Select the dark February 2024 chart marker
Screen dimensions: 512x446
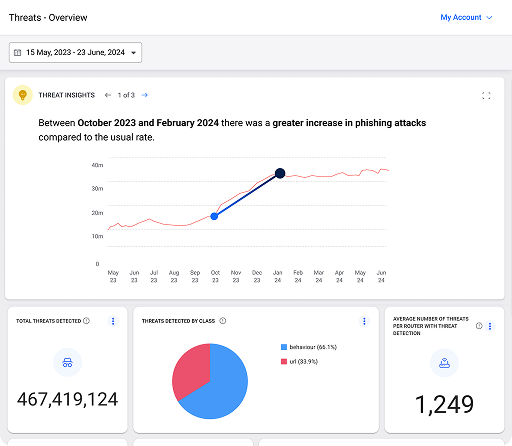click(x=280, y=173)
